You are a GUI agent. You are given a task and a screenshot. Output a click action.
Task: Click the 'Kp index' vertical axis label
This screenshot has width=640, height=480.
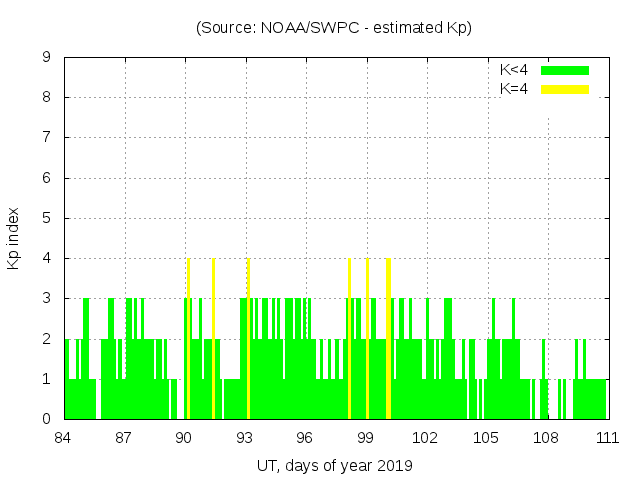(14, 238)
